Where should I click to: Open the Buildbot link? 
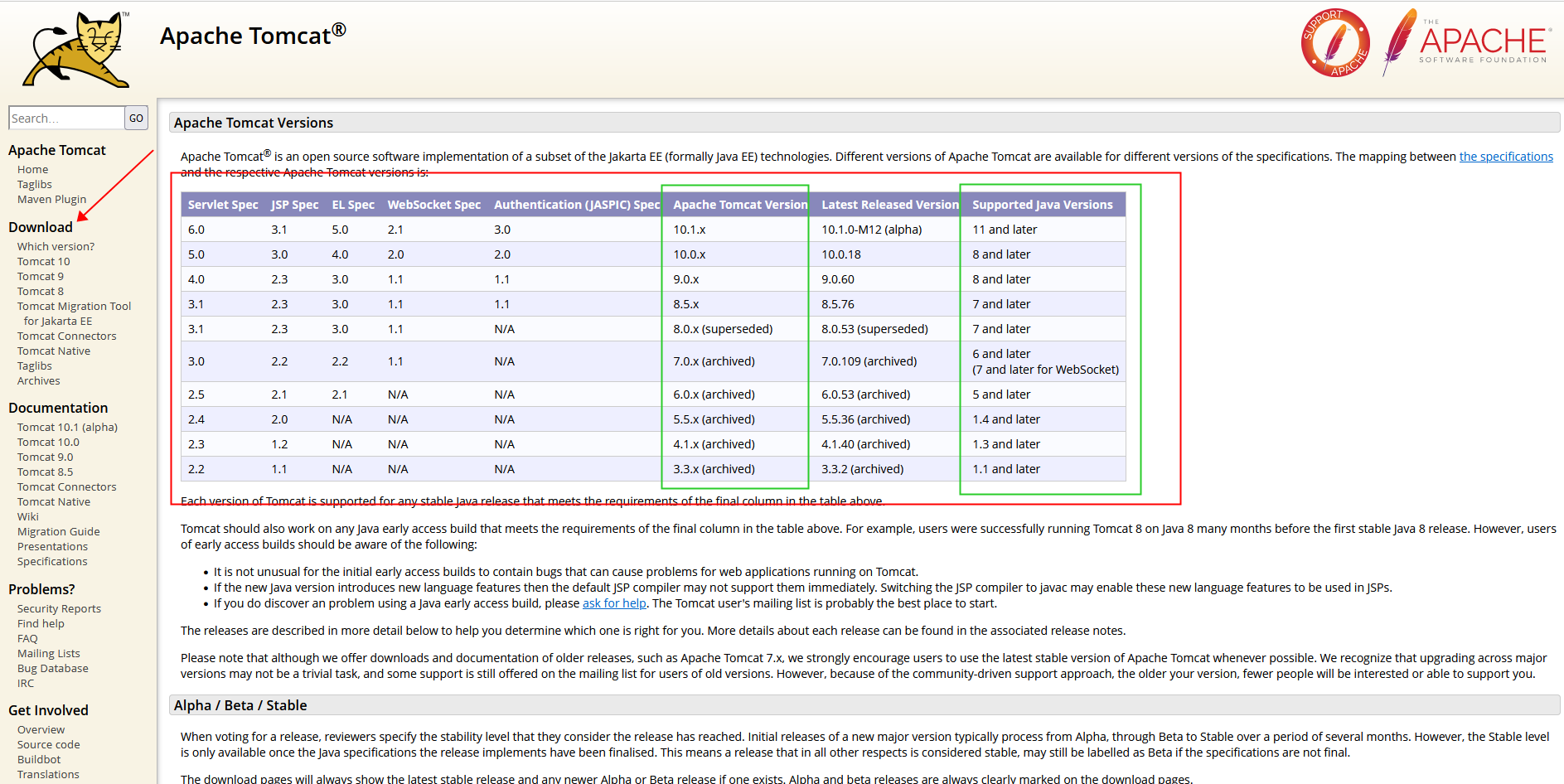[x=39, y=759]
